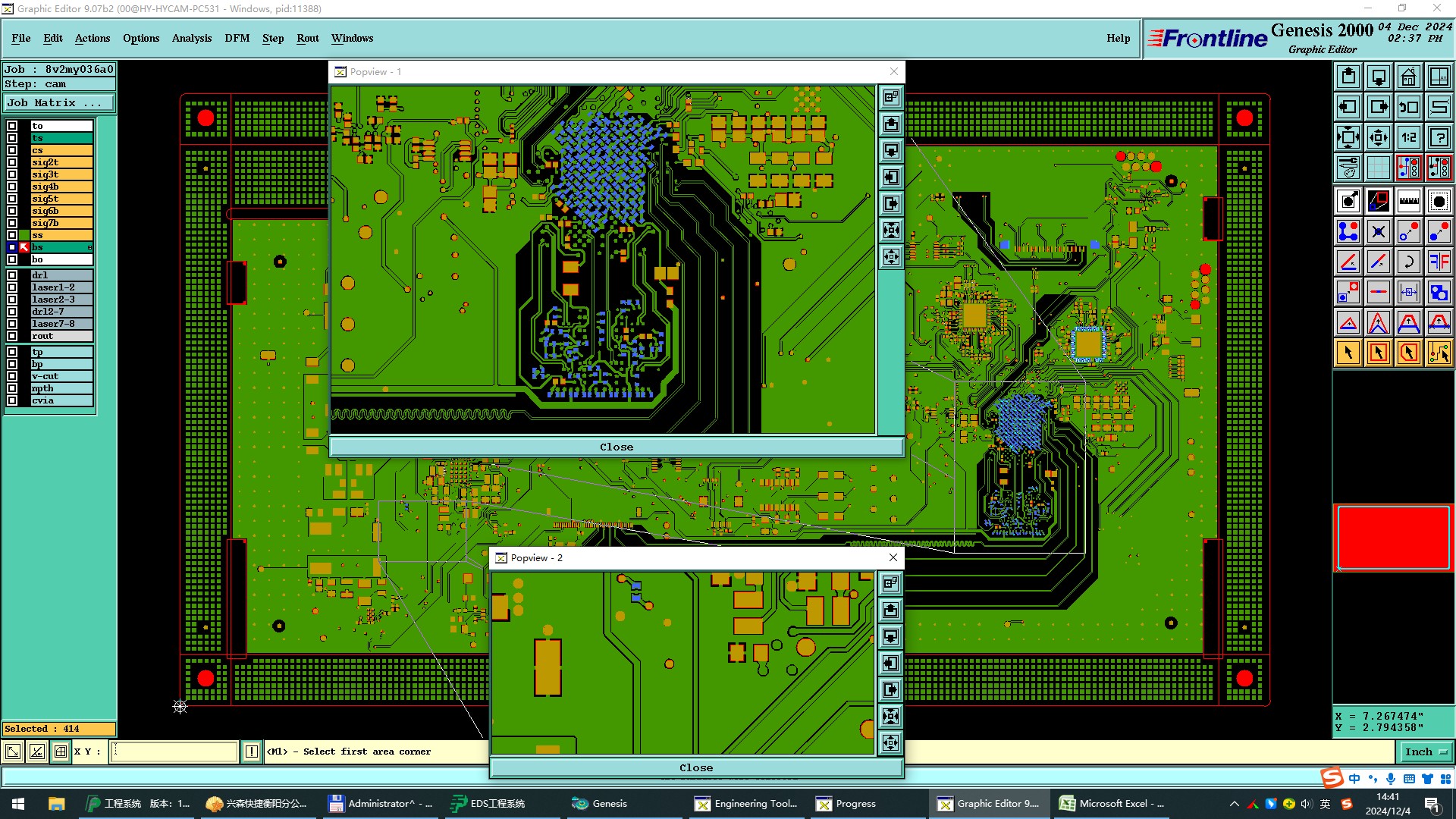Click the large red color swatch
The image size is (1456, 819).
pyautogui.click(x=1393, y=538)
